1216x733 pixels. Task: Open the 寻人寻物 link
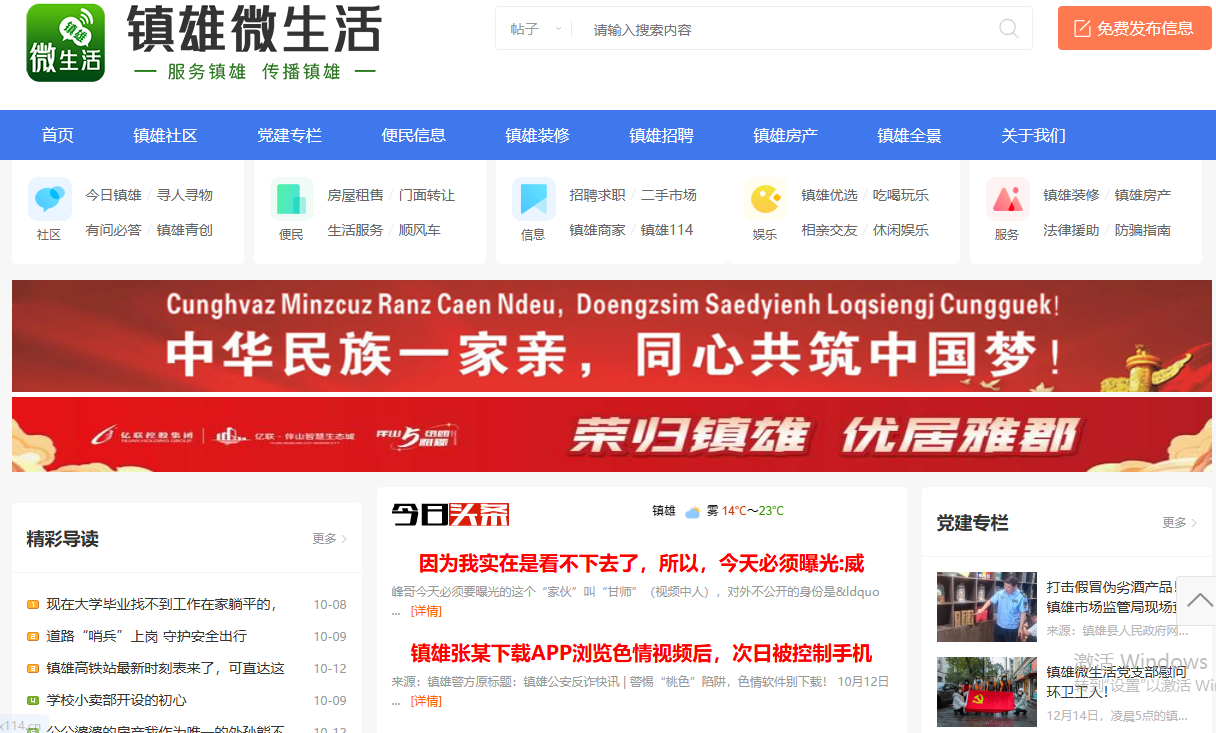pyautogui.click(x=185, y=195)
